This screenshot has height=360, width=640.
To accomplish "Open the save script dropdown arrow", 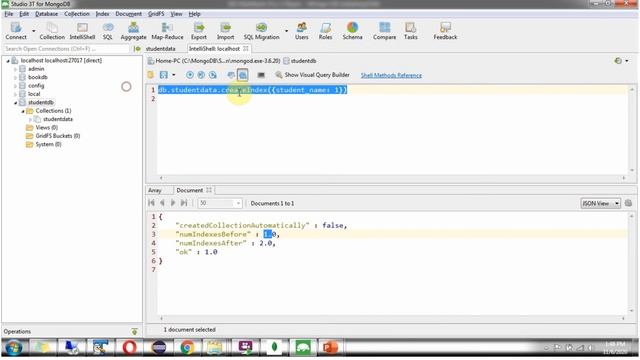I will (174, 75).
